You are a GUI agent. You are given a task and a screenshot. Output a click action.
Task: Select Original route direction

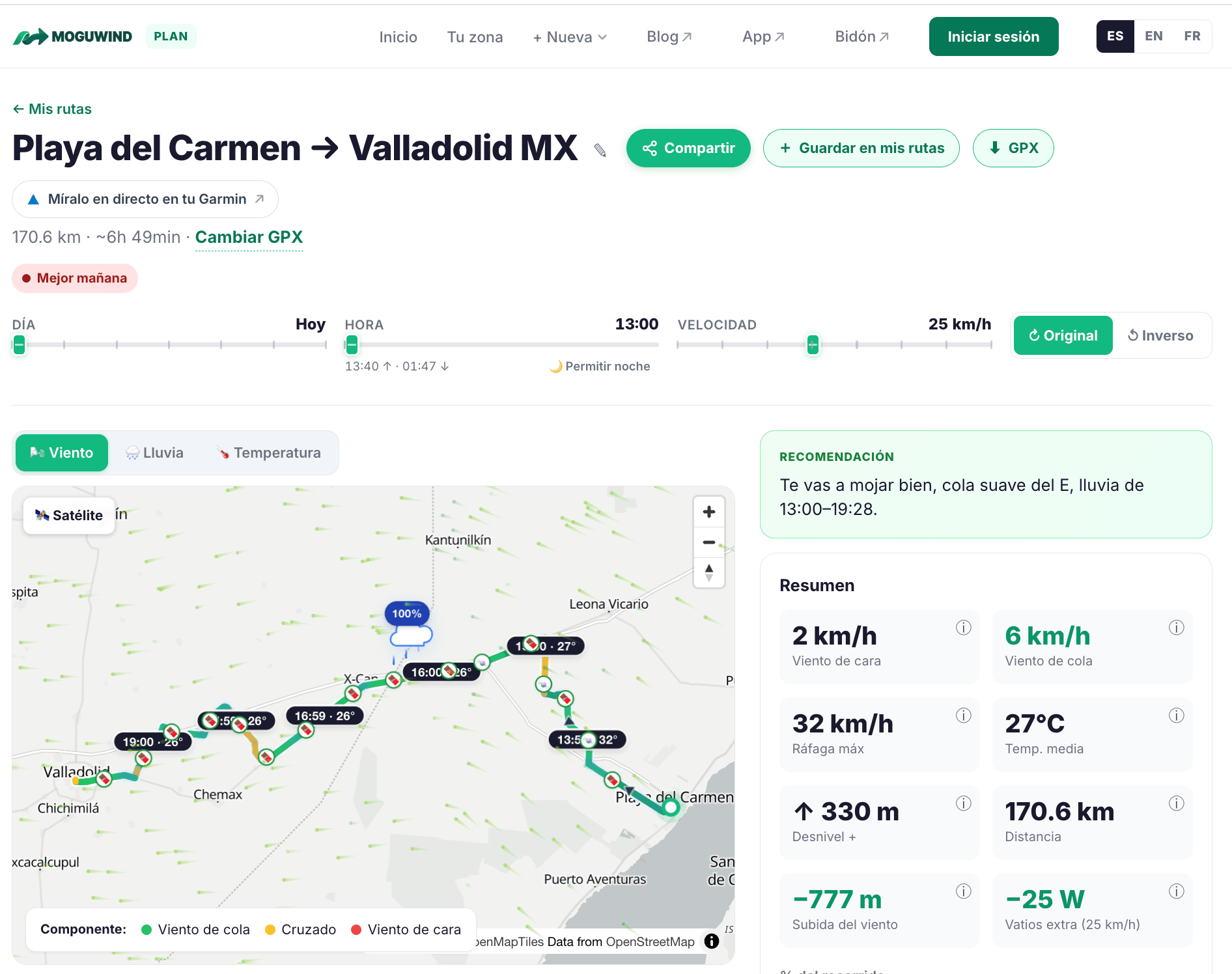(x=1063, y=335)
